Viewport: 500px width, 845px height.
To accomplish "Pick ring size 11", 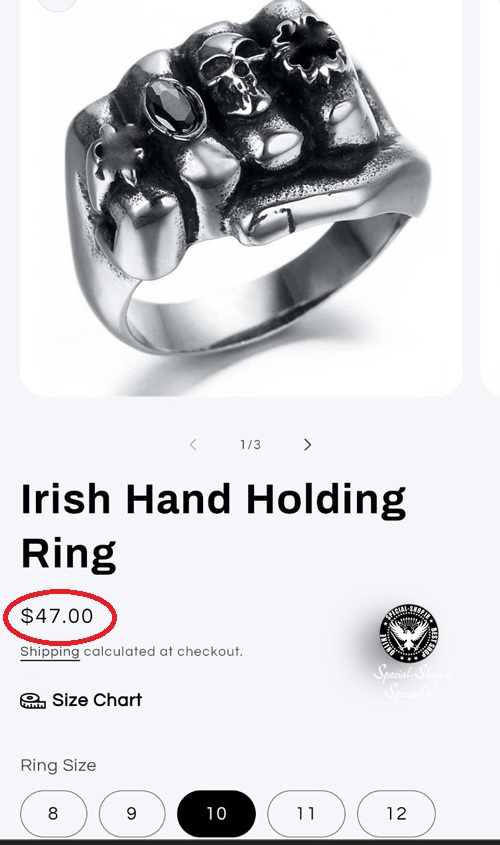I will pos(306,813).
